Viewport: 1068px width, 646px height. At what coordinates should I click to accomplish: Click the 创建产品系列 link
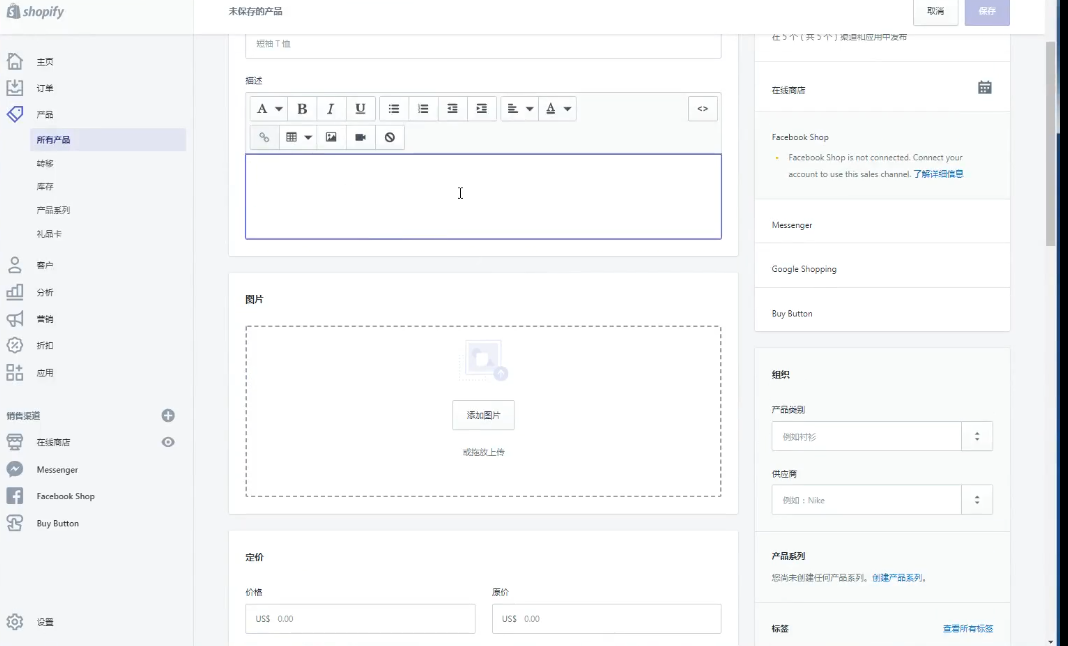[x=897, y=578]
